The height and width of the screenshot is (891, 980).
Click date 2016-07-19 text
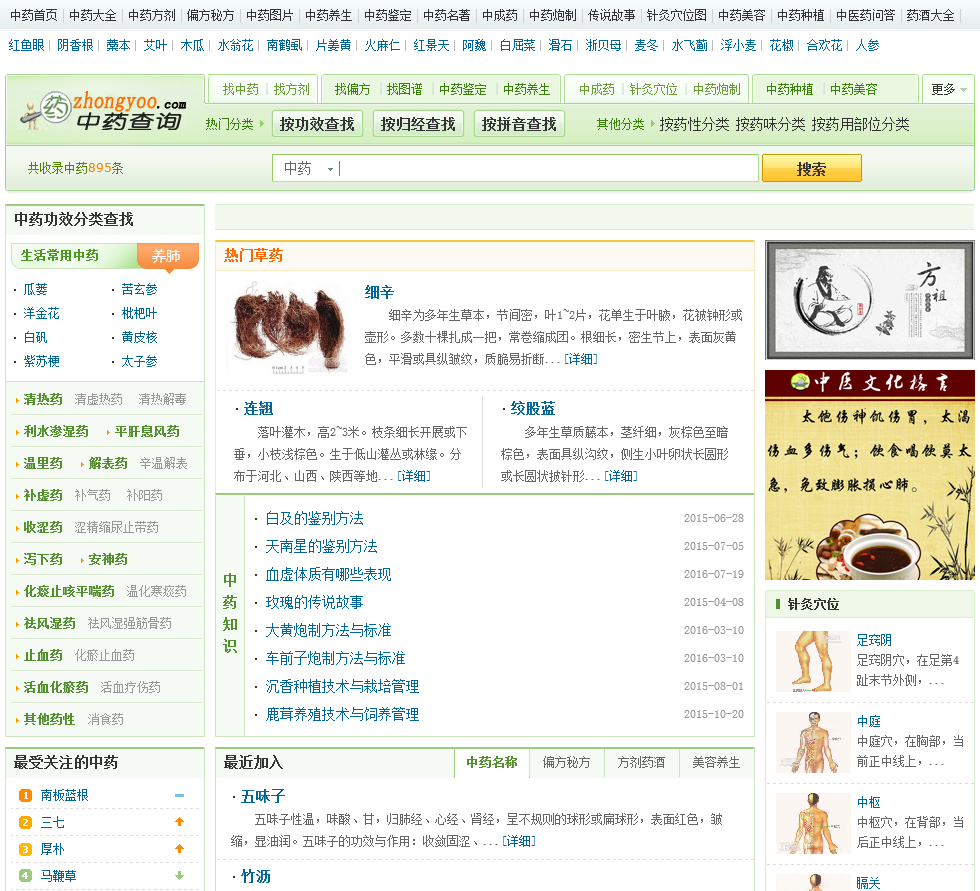tap(714, 574)
